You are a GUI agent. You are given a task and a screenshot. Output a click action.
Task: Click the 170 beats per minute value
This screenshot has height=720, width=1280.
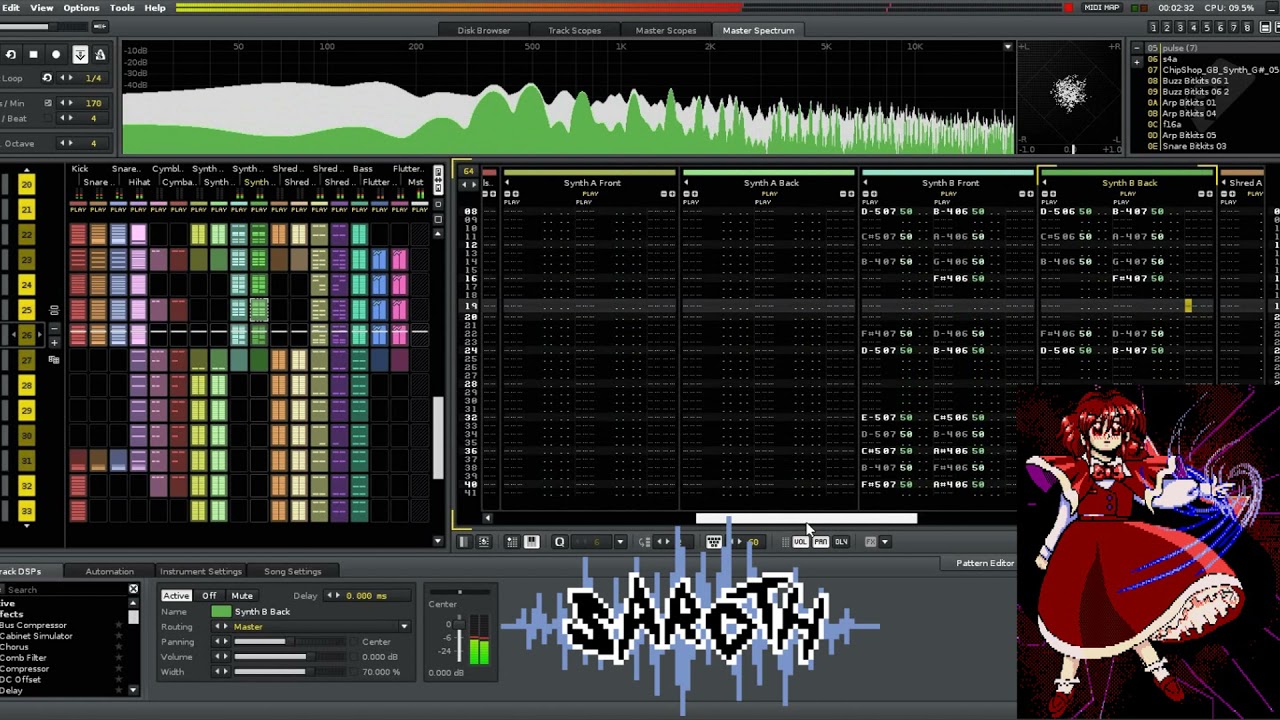(94, 103)
